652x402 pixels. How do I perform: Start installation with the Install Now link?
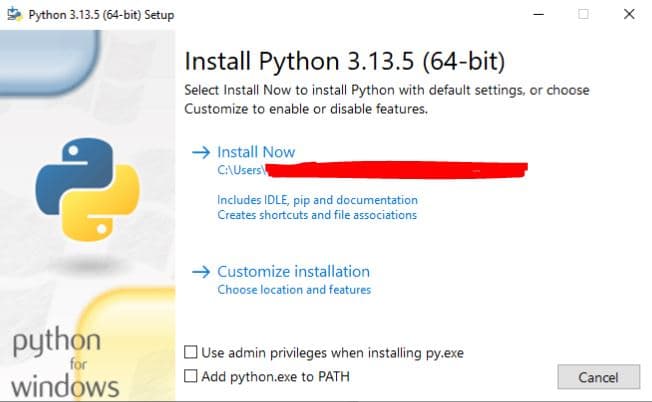tap(256, 152)
